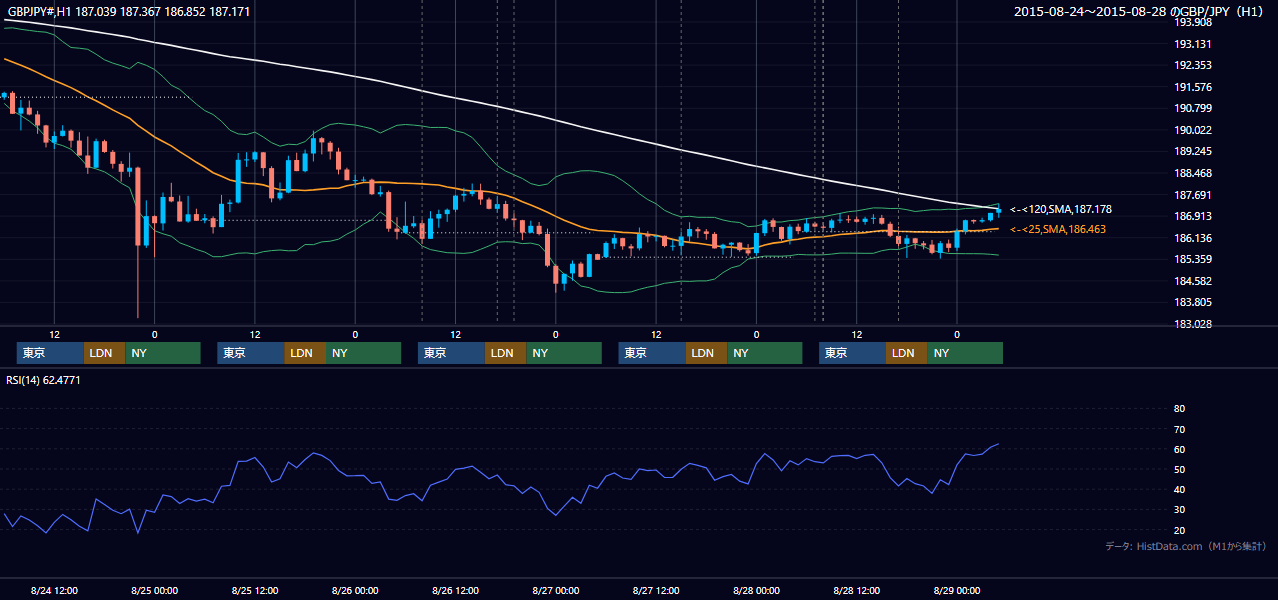Click price axis value 191.576
The width and height of the screenshot is (1278, 600).
(1193, 87)
